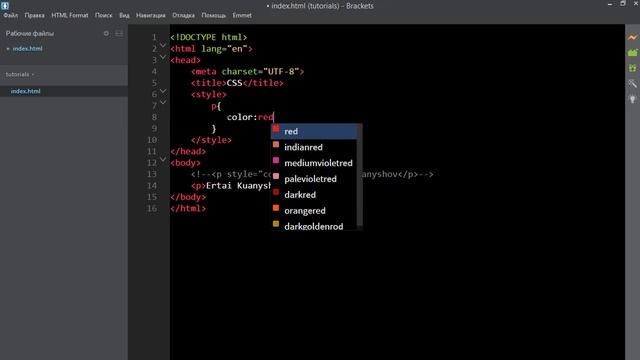This screenshot has width=640, height=360.
Task: Choose the red color hint
Action: 314,131
